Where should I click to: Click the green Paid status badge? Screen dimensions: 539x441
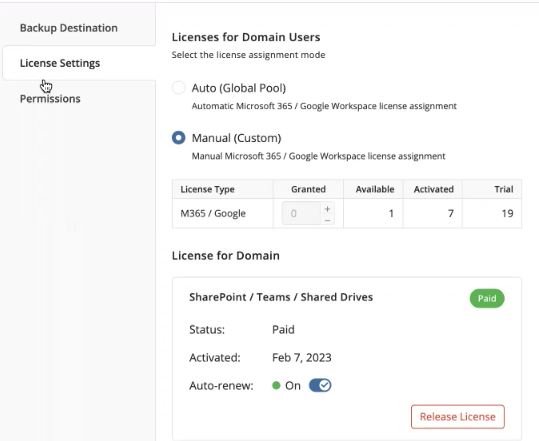[x=487, y=298]
